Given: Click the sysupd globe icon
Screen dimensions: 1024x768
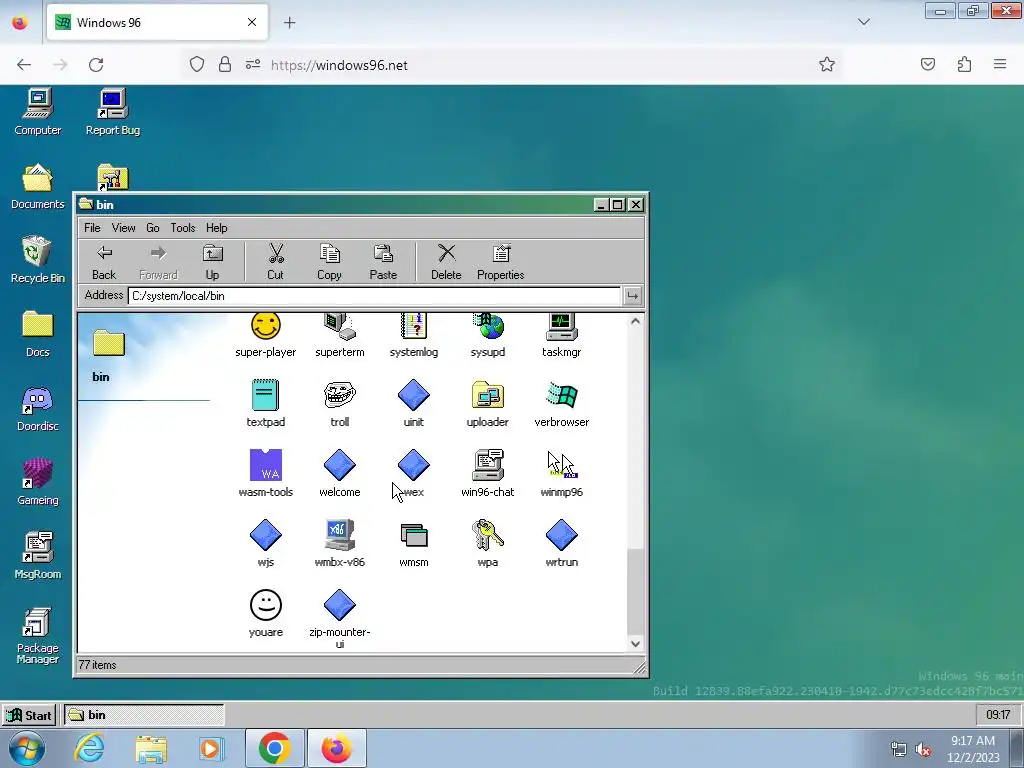Looking at the screenshot, I should click(x=488, y=327).
